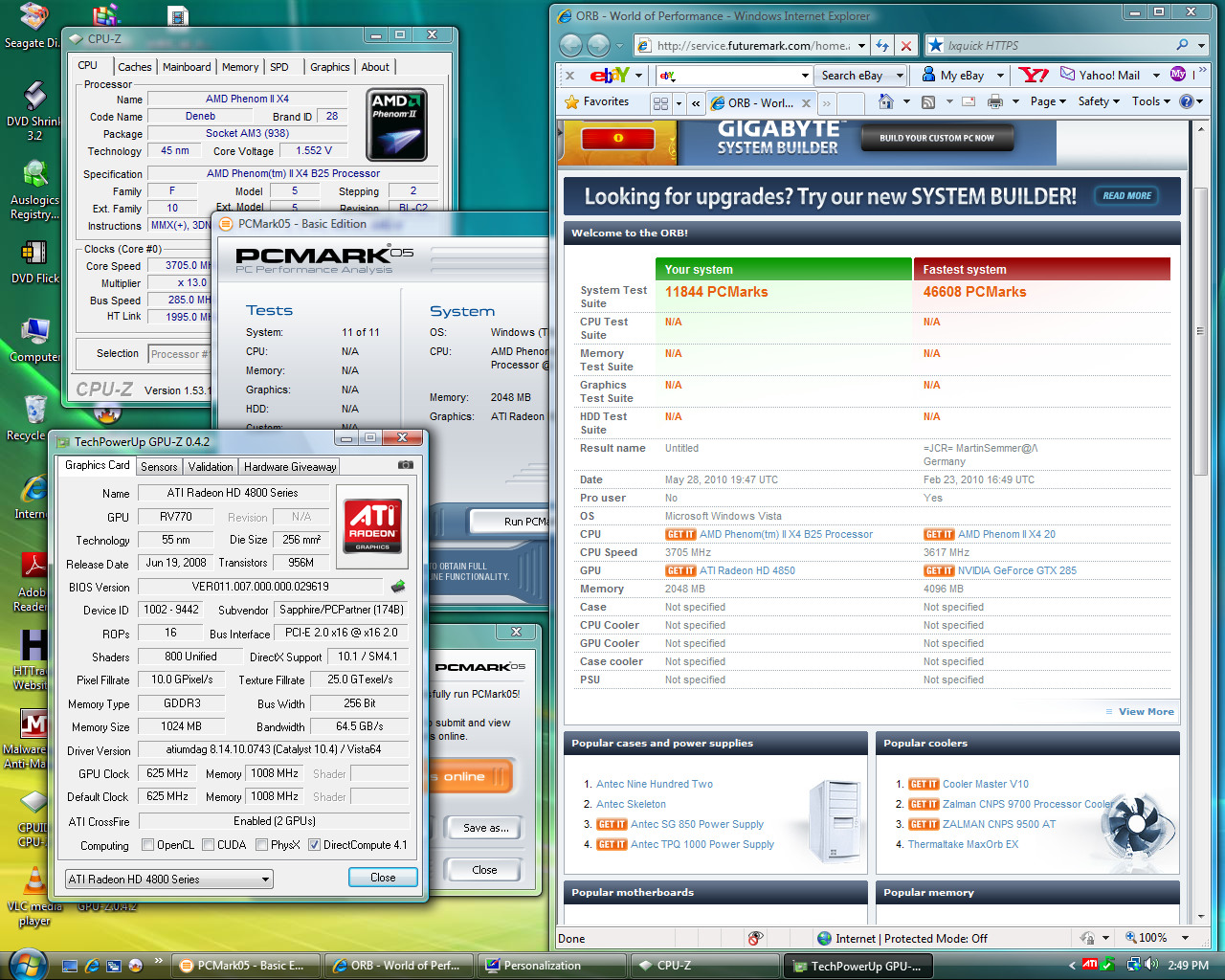Open IE Help question mark icon
1225x980 pixels.
(1187, 101)
